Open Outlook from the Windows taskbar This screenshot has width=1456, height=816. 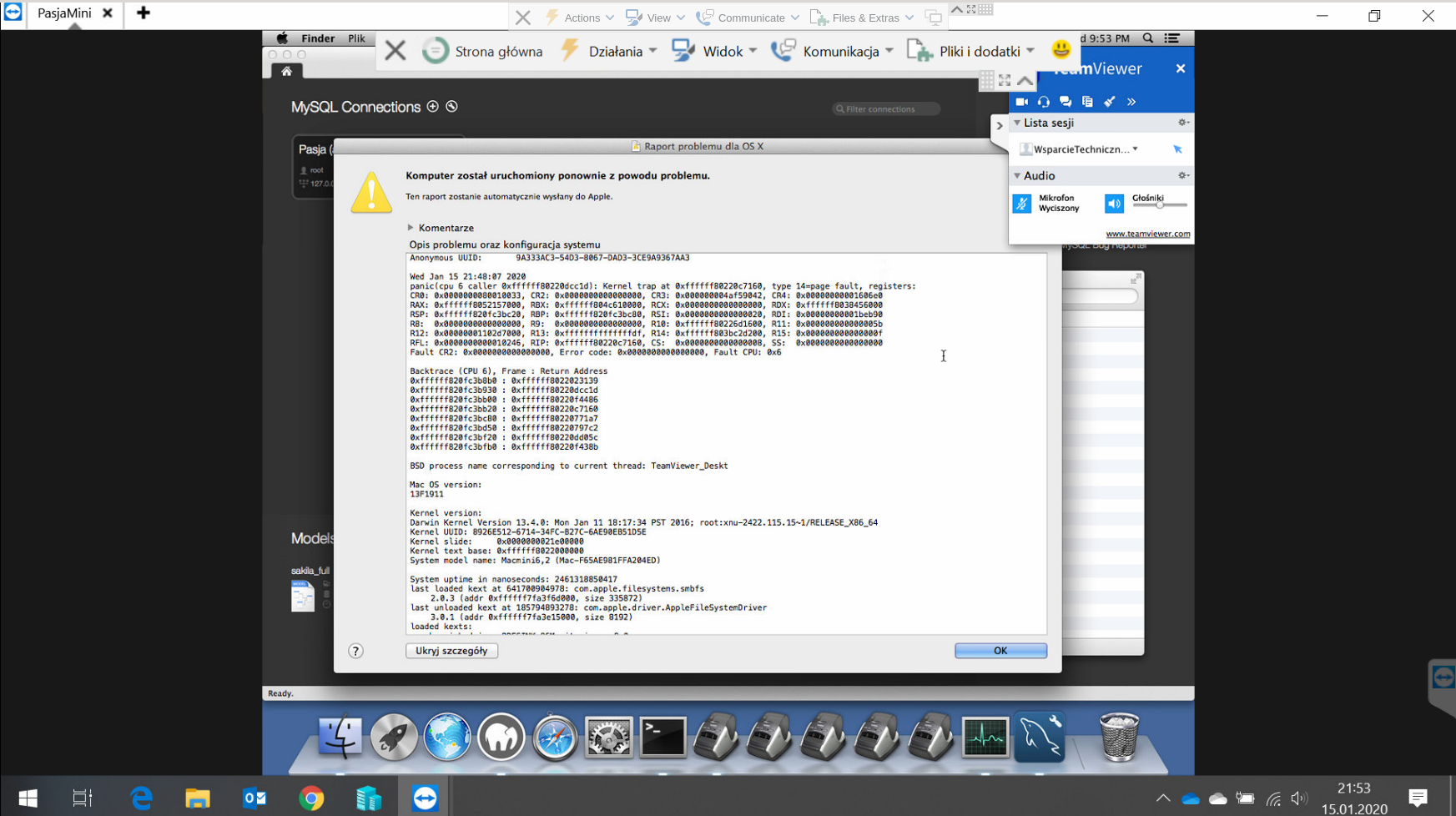[254, 798]
